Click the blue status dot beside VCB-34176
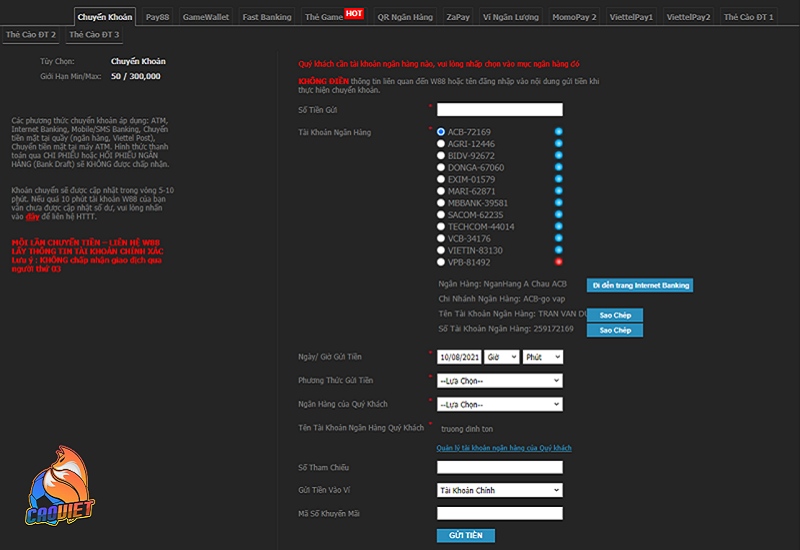800x550 pixels. pyautogui.click(x=559, y=238)
